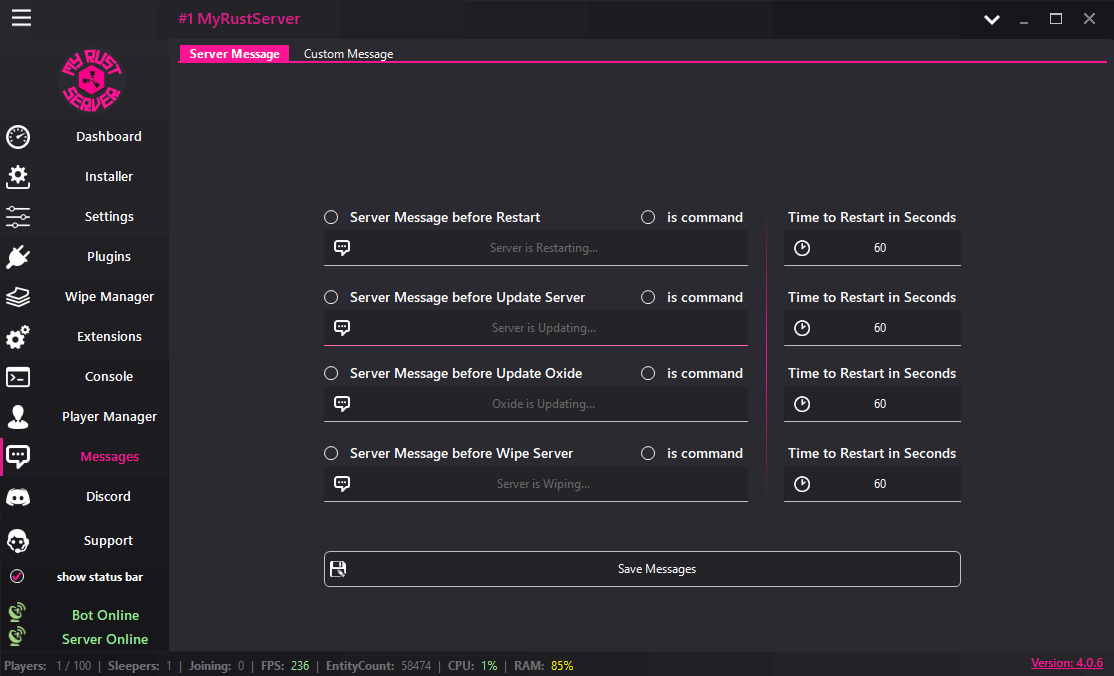Select the Server Message tab

click(234, 54)
